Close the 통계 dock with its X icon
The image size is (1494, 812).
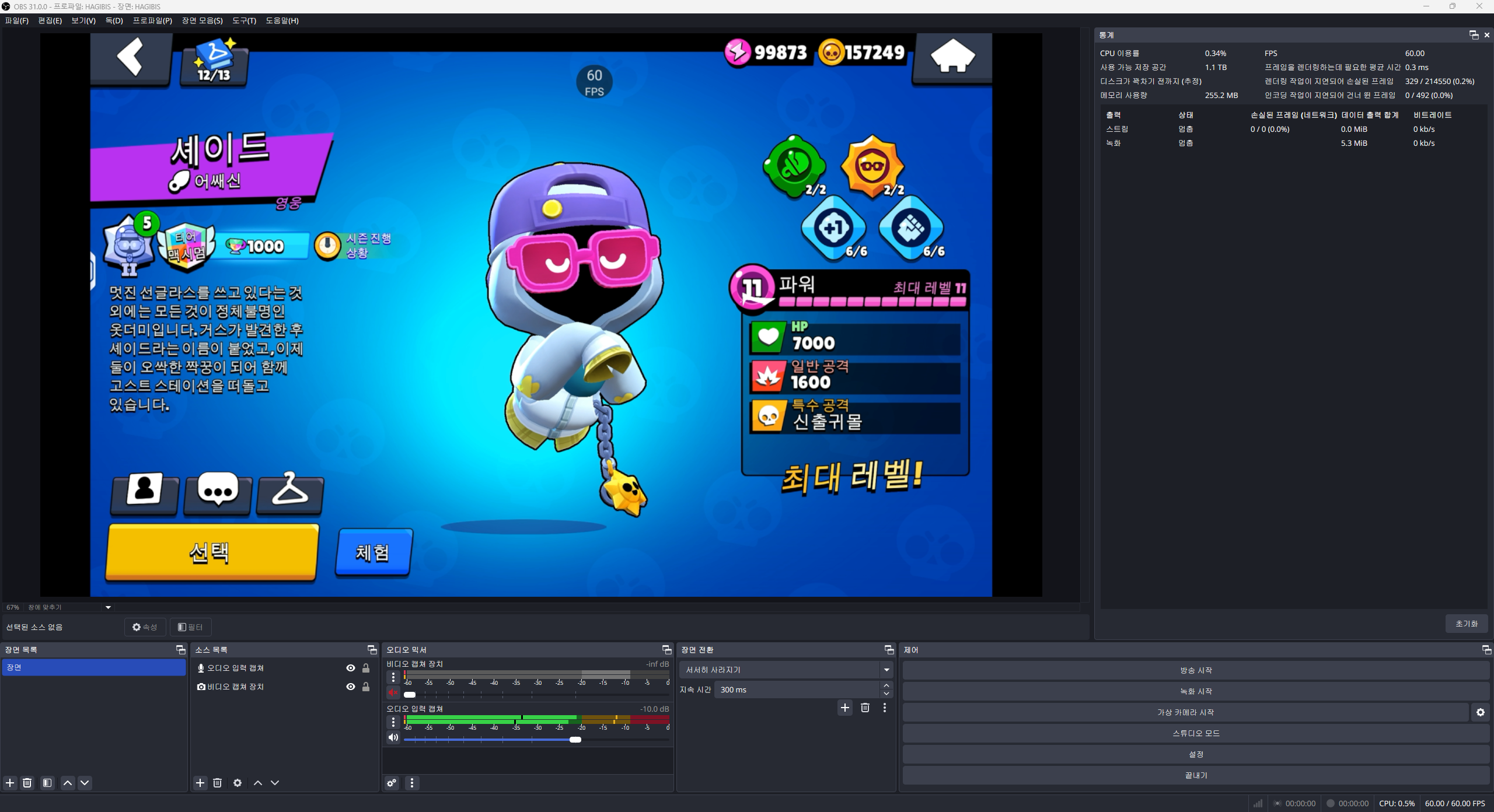click(1487, 35)
